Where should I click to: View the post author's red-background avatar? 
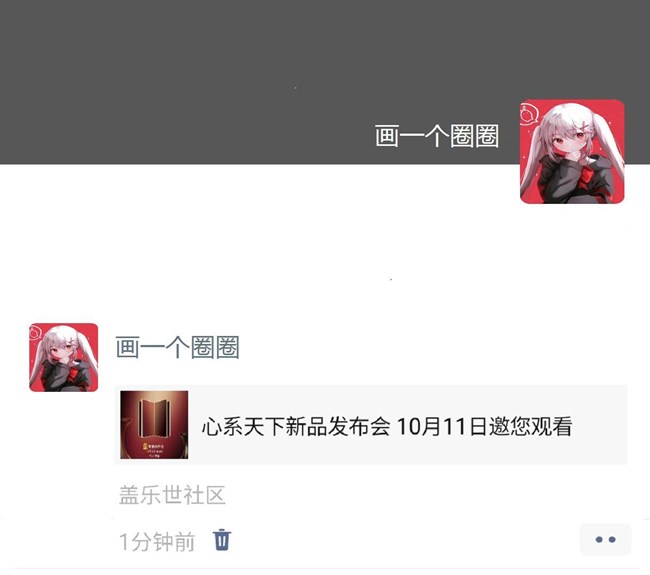tap(63, 357)
